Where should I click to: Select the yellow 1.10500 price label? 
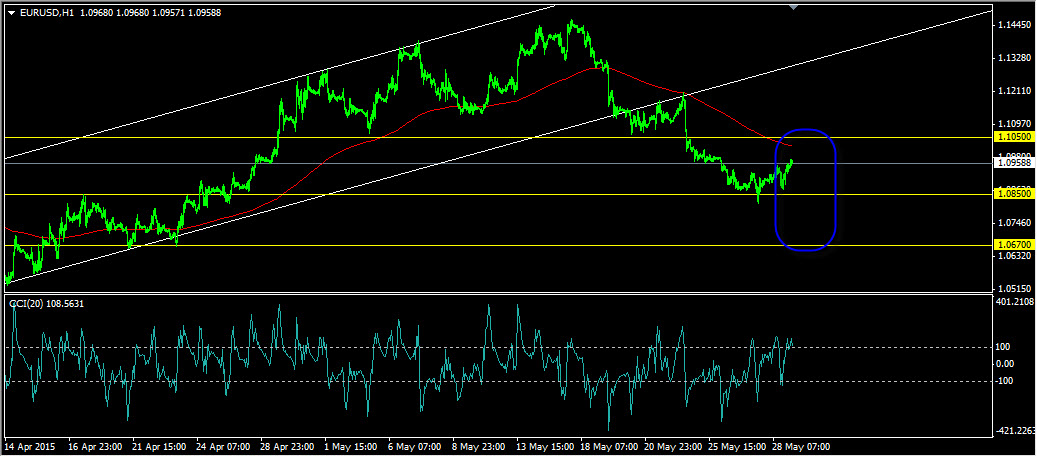(1013, 136)
